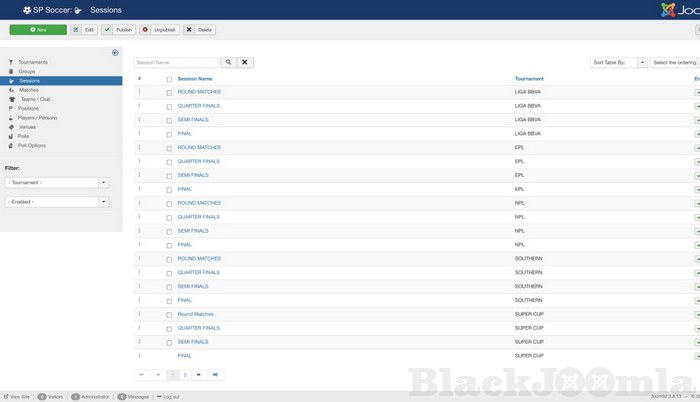Image resolution: width=700 pixels, height=402 pixels.
Task: Click the search magnifier icon button
Action: click(x=228, y=62)
